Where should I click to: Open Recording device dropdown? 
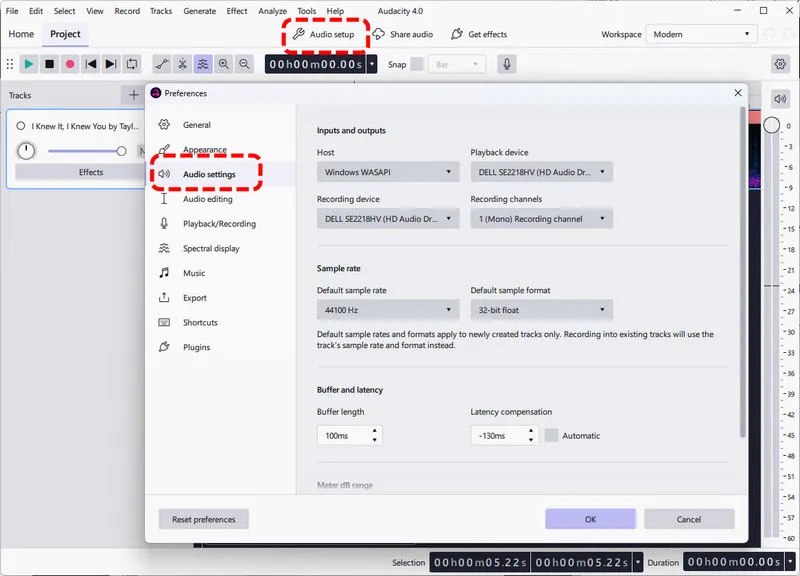pyautogui.click(x=388, y=219)
